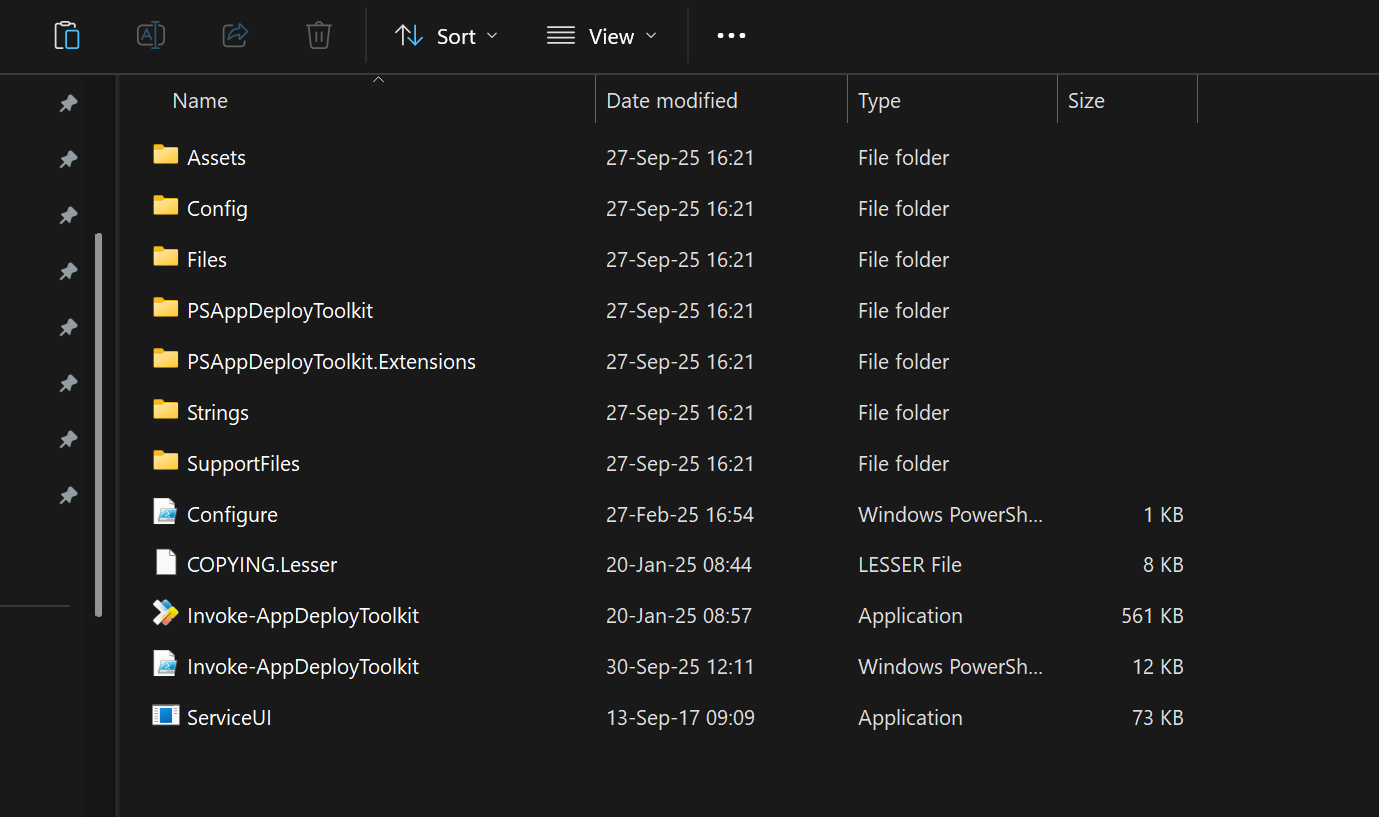This screenshot has width=1379, height=817.
Task: Open the View dropdown menu
Action: tap(602, 36)
